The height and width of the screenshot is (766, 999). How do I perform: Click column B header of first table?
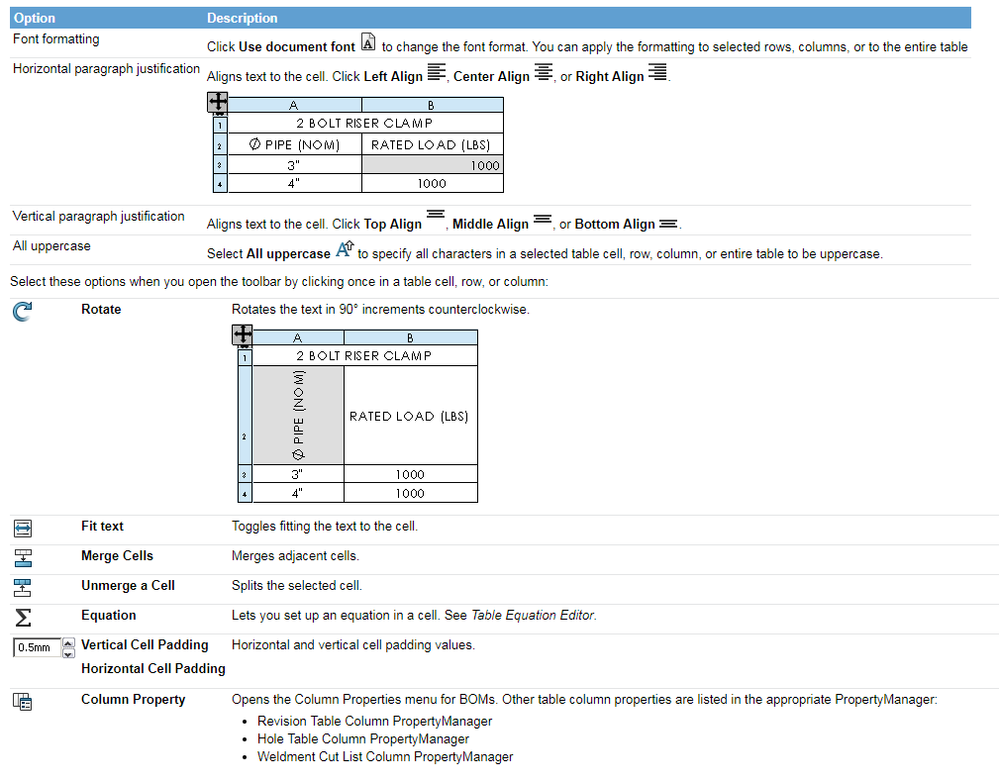pos(432,105)
